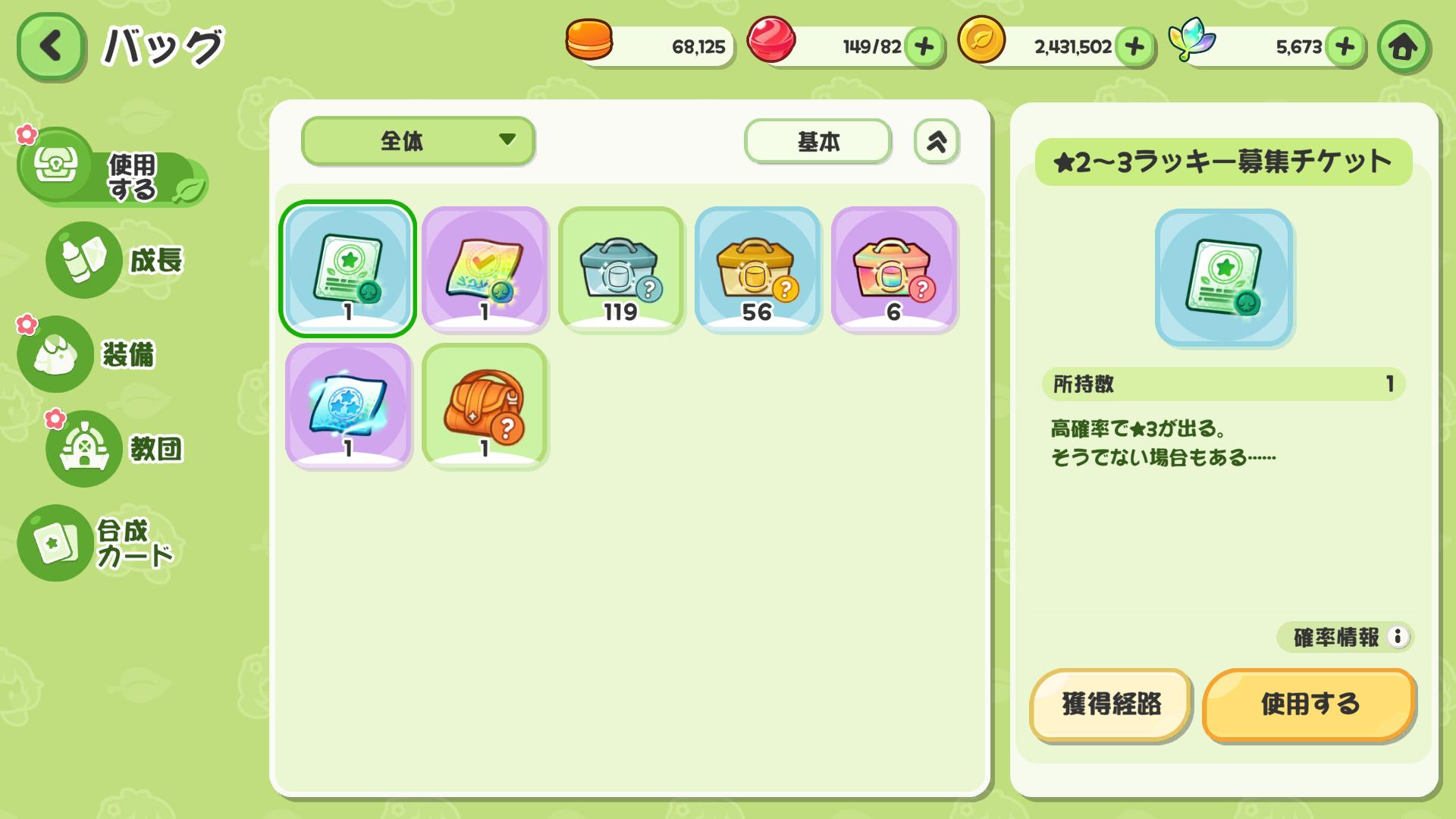Select the orange mystery bag item
The image size is (1456, 819).
coord(485,406)
